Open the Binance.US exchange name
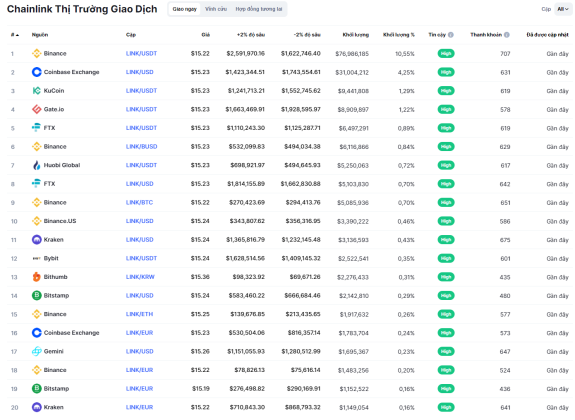The image size is (575, 420). [60, 221]
